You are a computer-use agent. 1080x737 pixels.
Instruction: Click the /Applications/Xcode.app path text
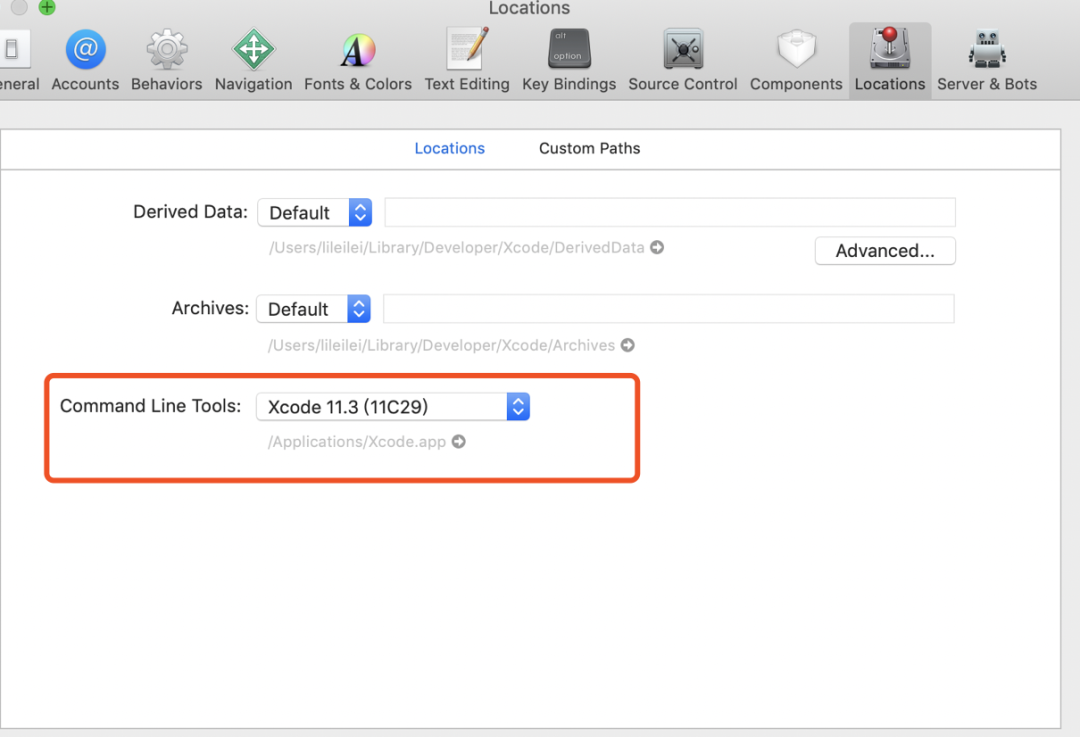357,442
